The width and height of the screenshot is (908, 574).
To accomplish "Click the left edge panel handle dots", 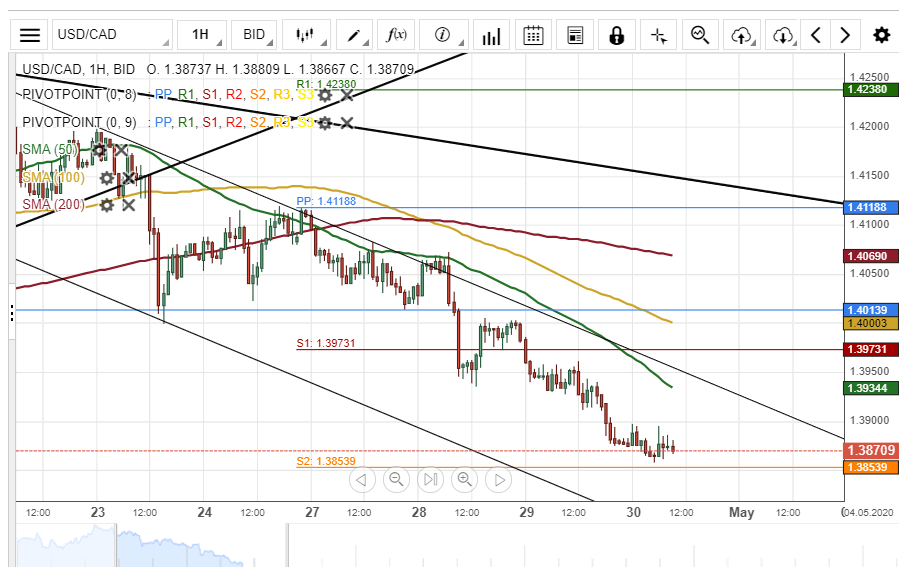I will (12, 314).
